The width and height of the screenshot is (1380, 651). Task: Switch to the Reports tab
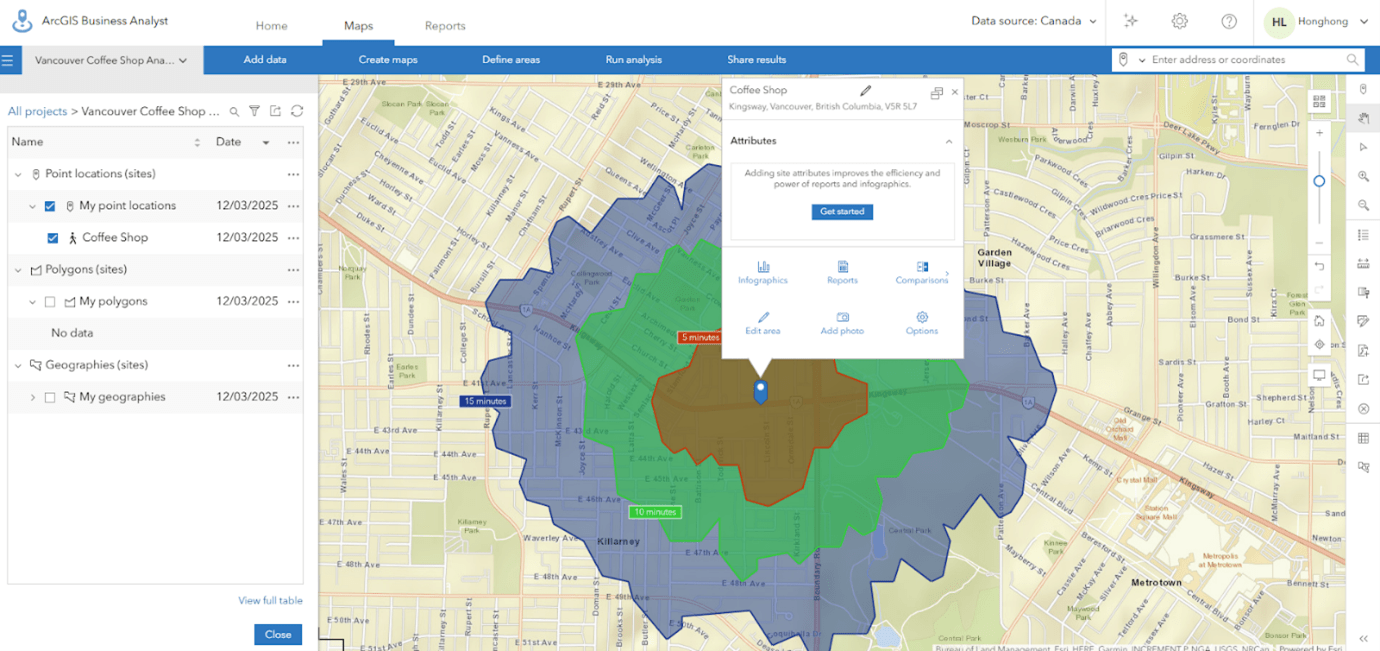tap(445, 26)
